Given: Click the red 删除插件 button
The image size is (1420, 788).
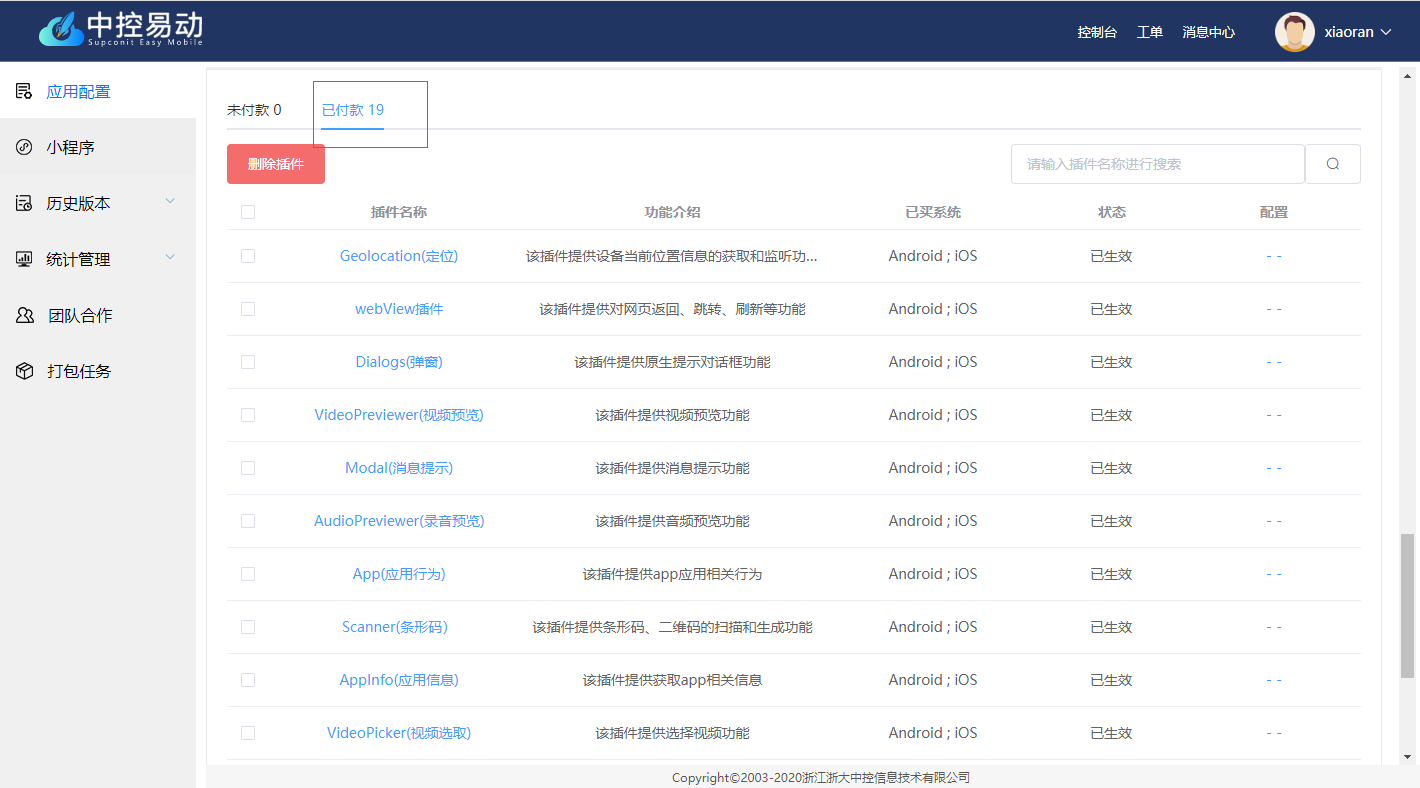Looking at the screenshot, I should pyautogui.click(x=276, y=164).
